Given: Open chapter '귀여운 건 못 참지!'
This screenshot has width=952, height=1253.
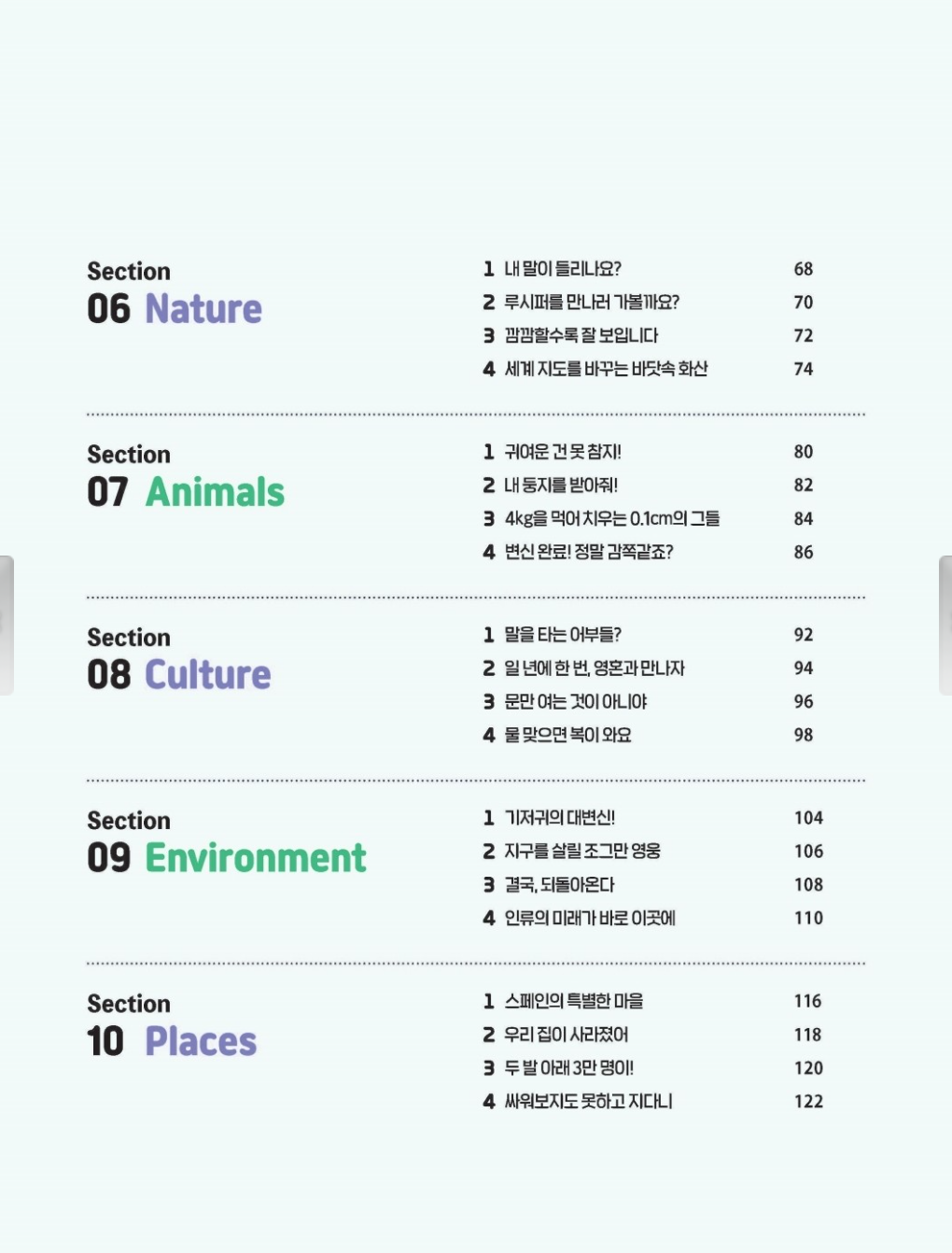Looking at the screenshot, I should [562, 452].
